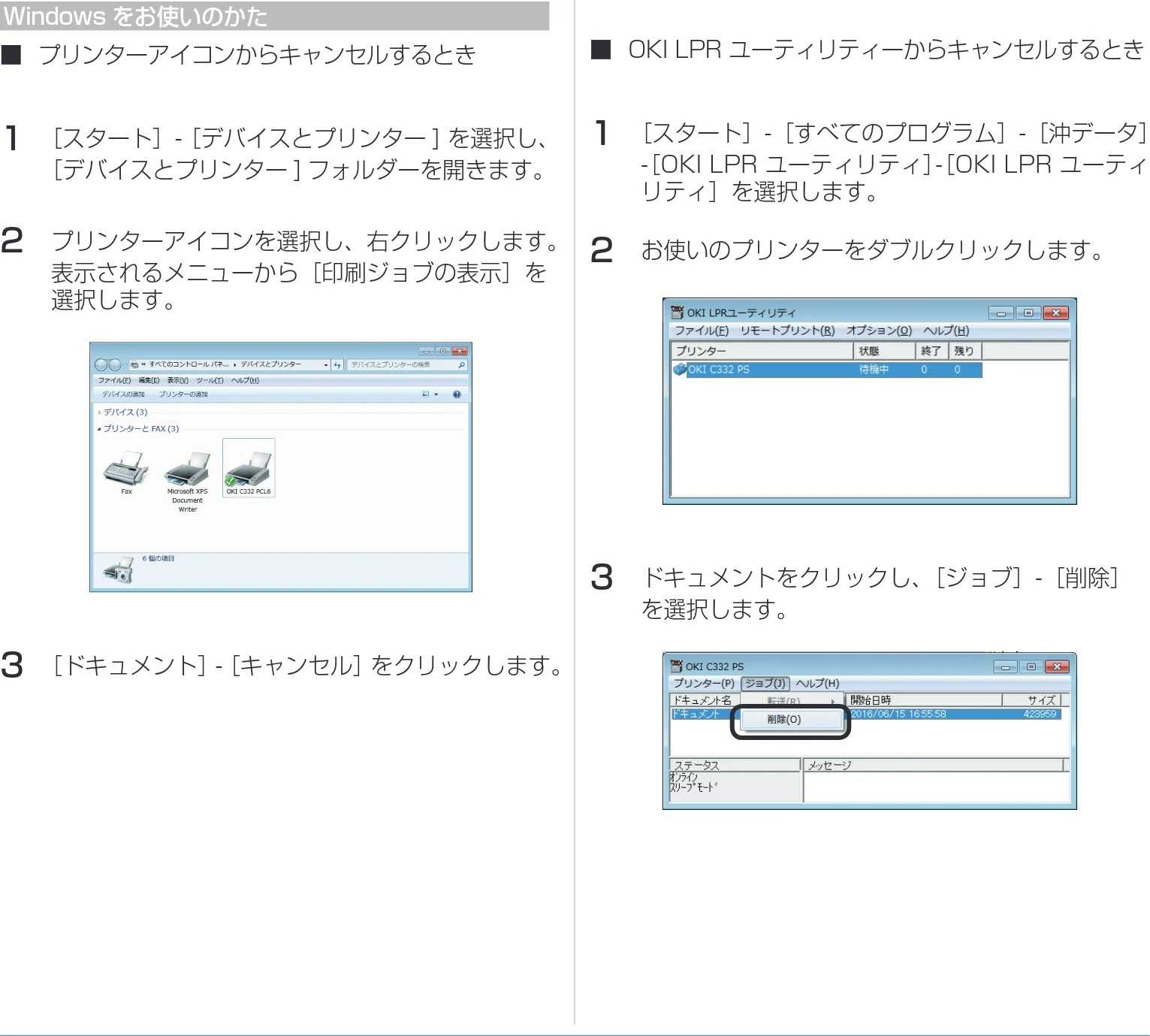1150x1036 pixels.
Task: Click the サイズ column header
Action: pos(1031,699)
